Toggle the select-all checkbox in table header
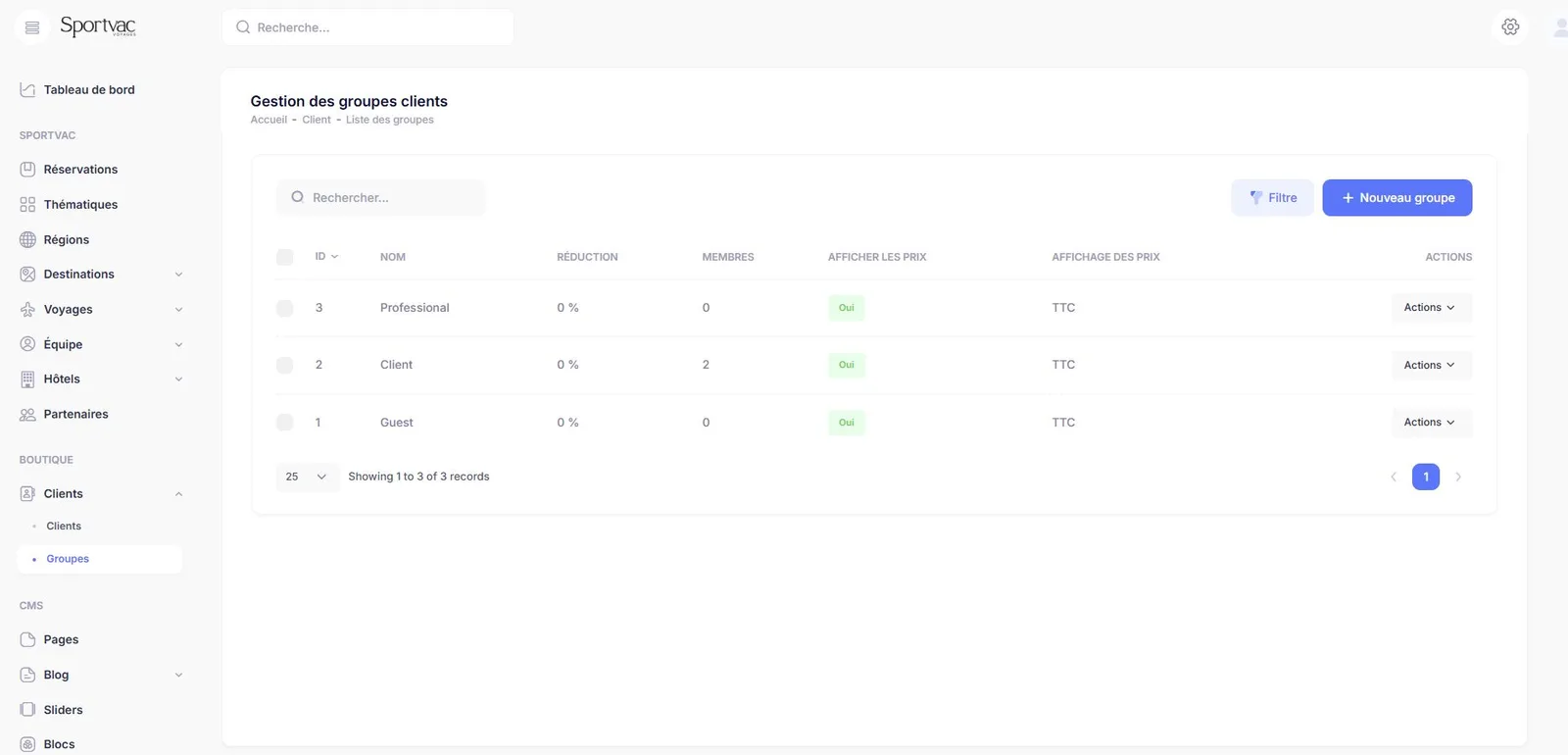Screen dimensions: 1568x755 pos(285,257)
